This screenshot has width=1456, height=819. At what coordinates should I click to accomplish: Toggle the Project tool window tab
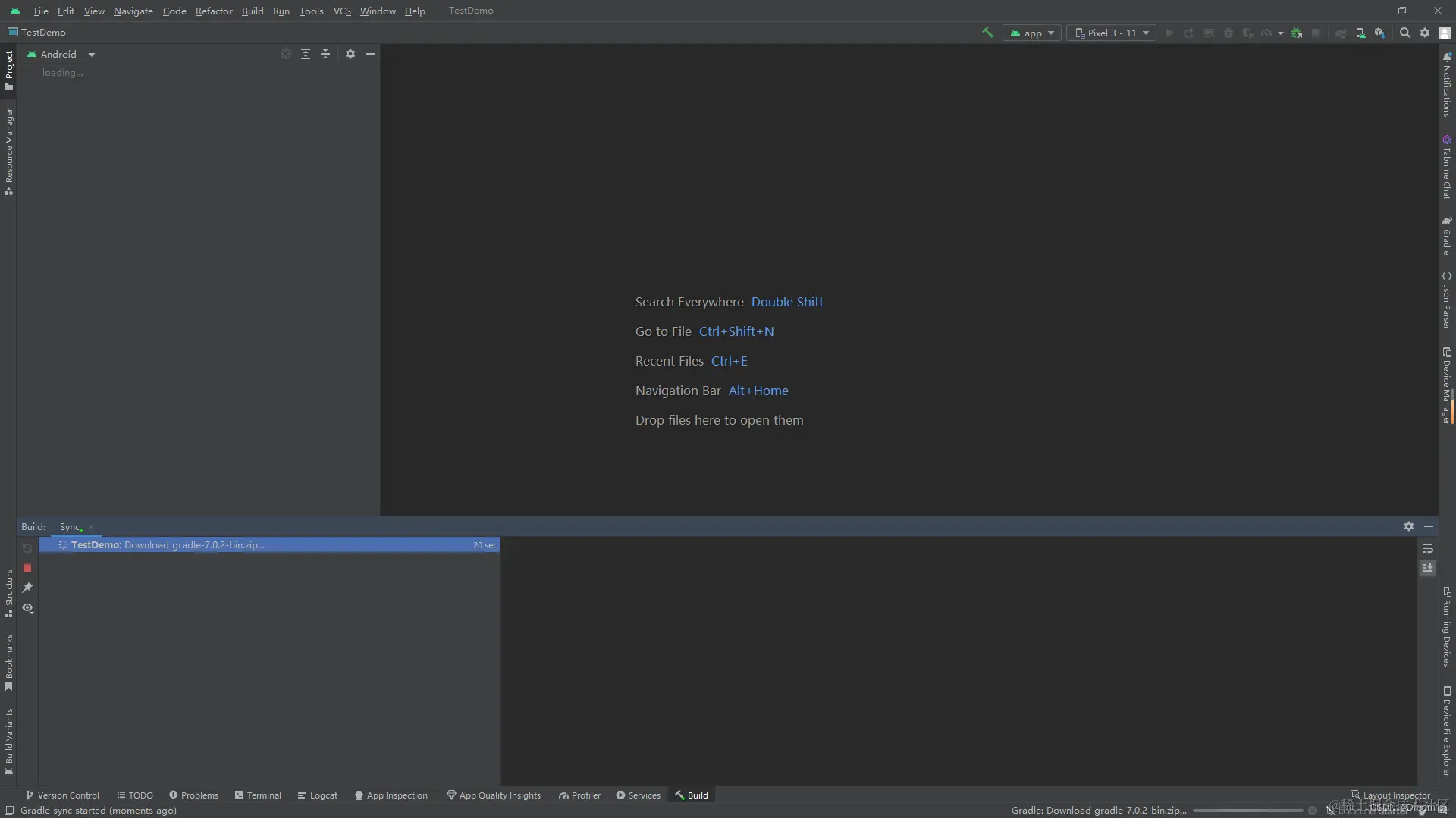pyautogui.click(x=8, y=71)
